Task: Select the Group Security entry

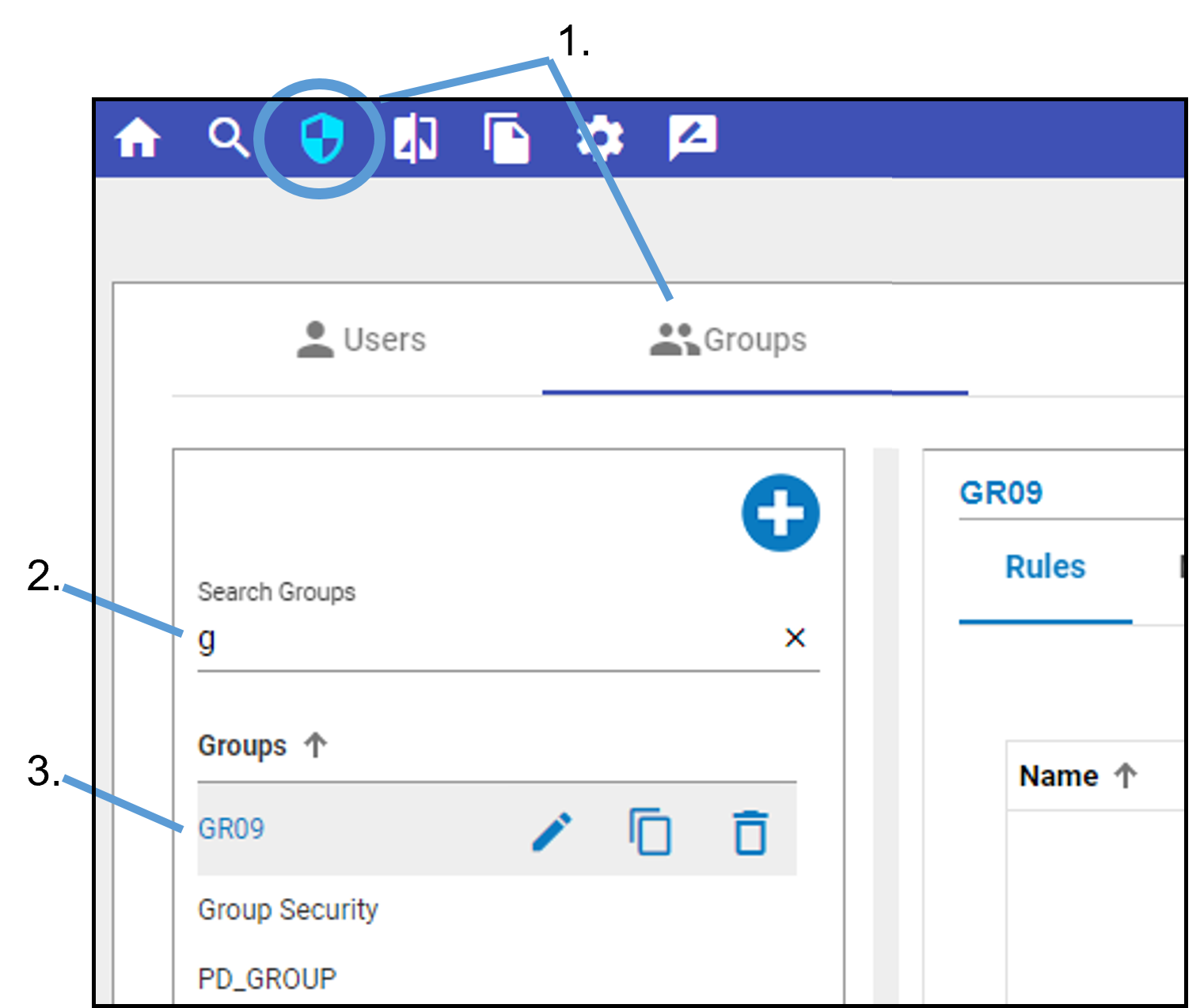Action: click(x=288, y=910)
